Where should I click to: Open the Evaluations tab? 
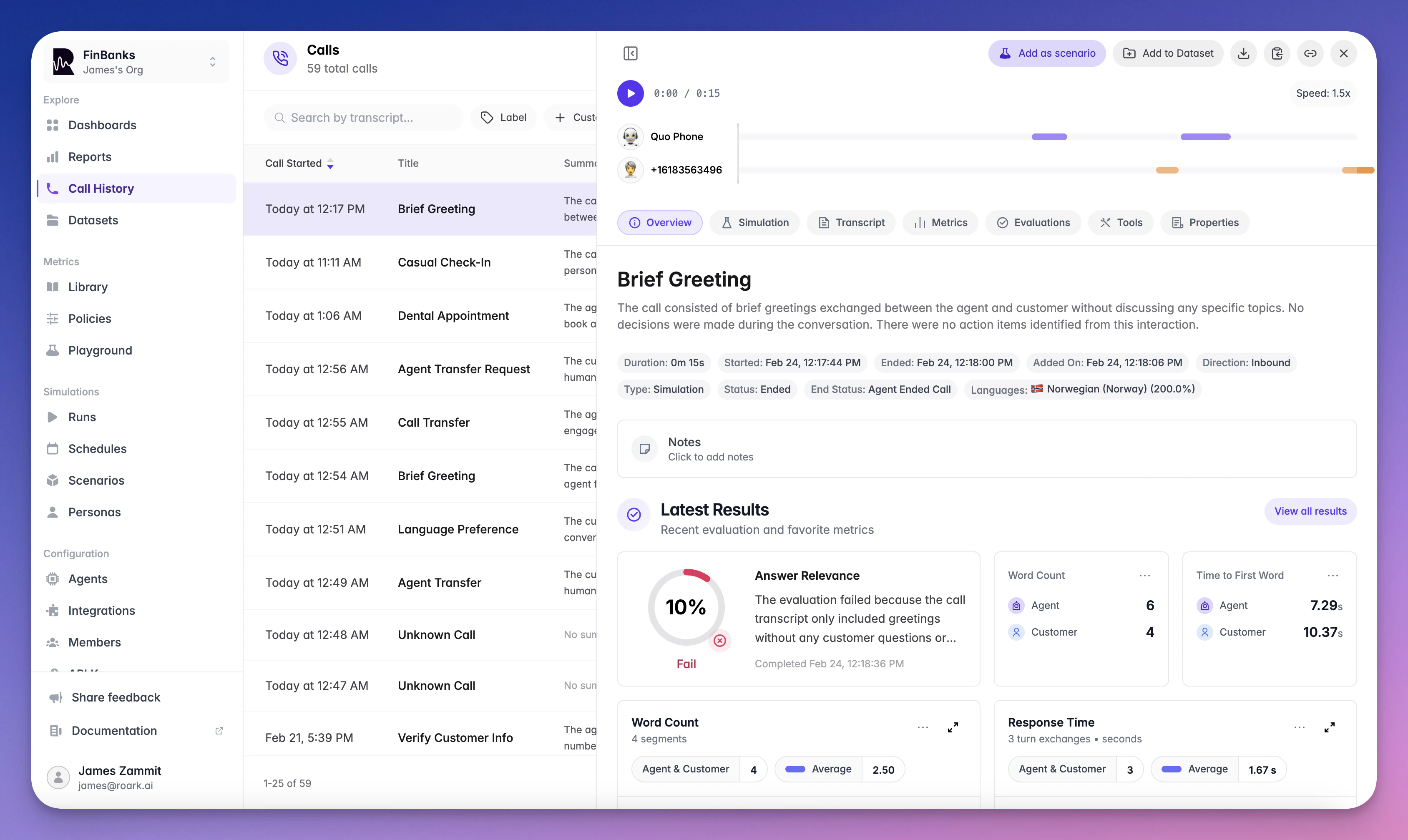pyautogui.click(x=1033, y=222)
